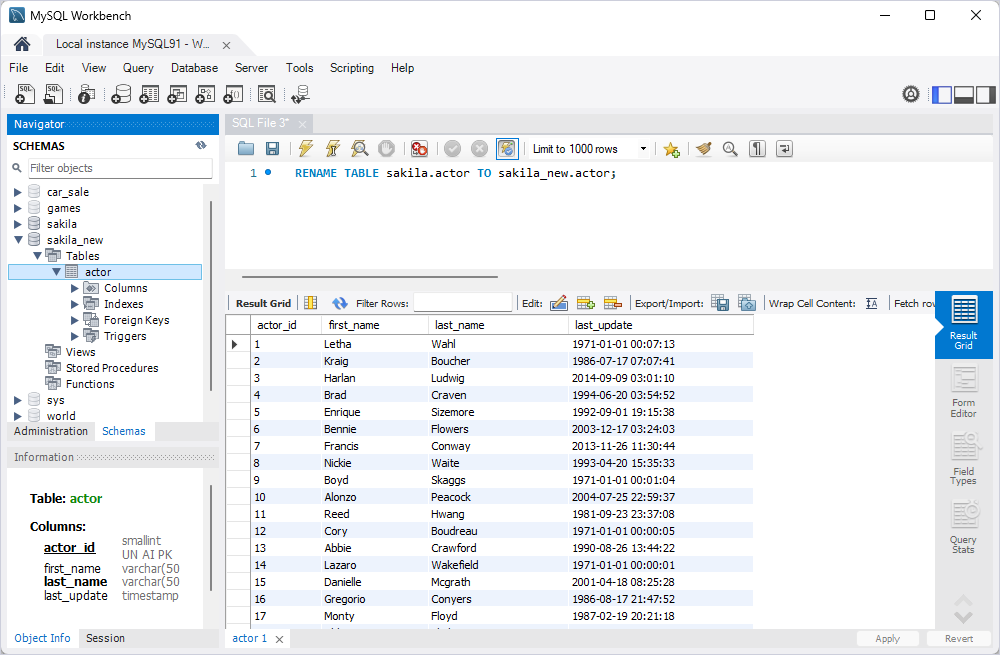This screenshot has height=655, width=1000.
Task: Open the Query menu
Action: (x=138, y=68)
